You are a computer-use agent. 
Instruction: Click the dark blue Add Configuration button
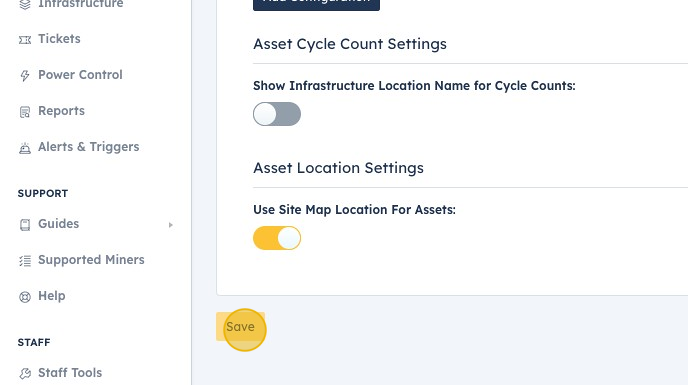[x=316, y=4]
